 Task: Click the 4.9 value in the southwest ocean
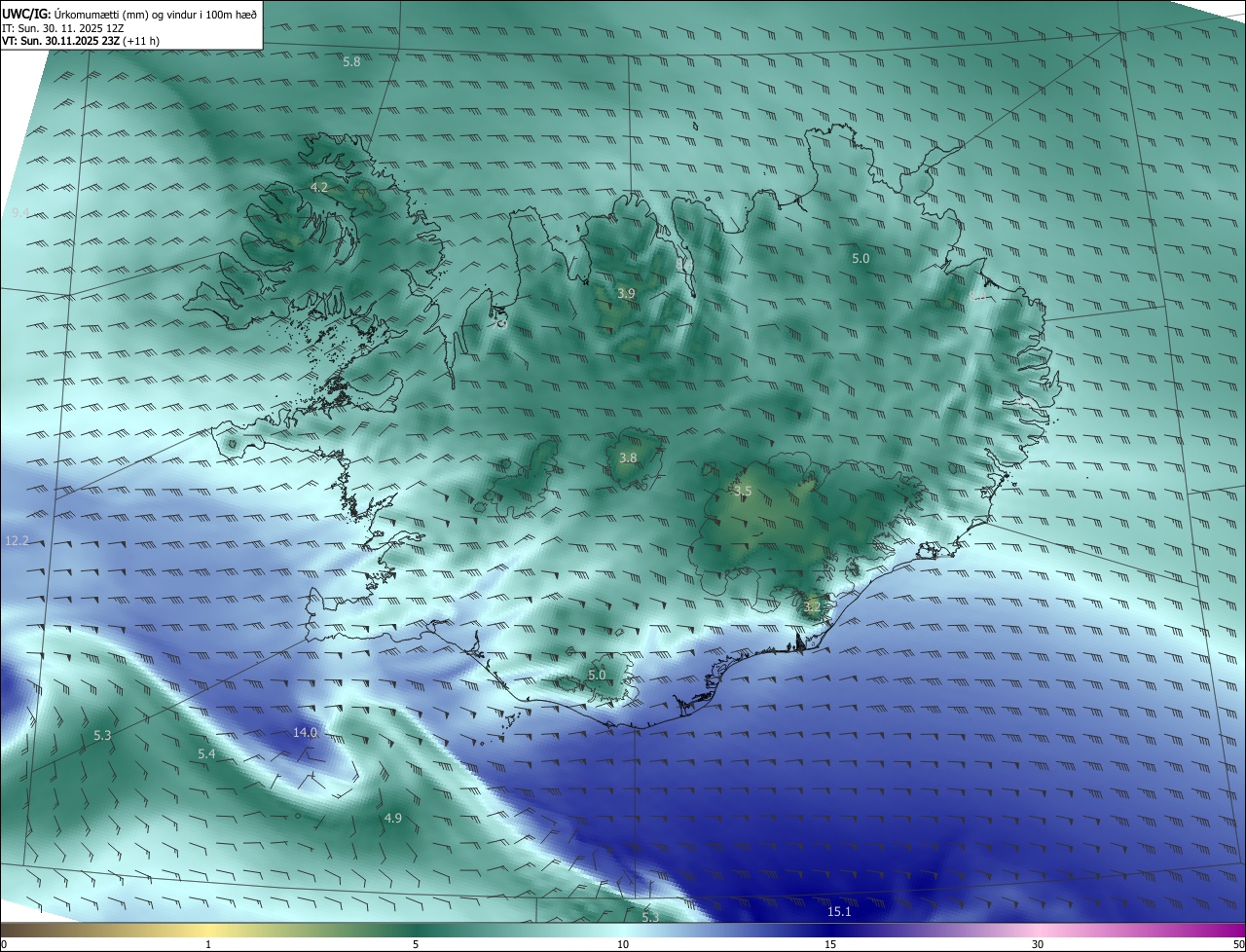point(392,818)
